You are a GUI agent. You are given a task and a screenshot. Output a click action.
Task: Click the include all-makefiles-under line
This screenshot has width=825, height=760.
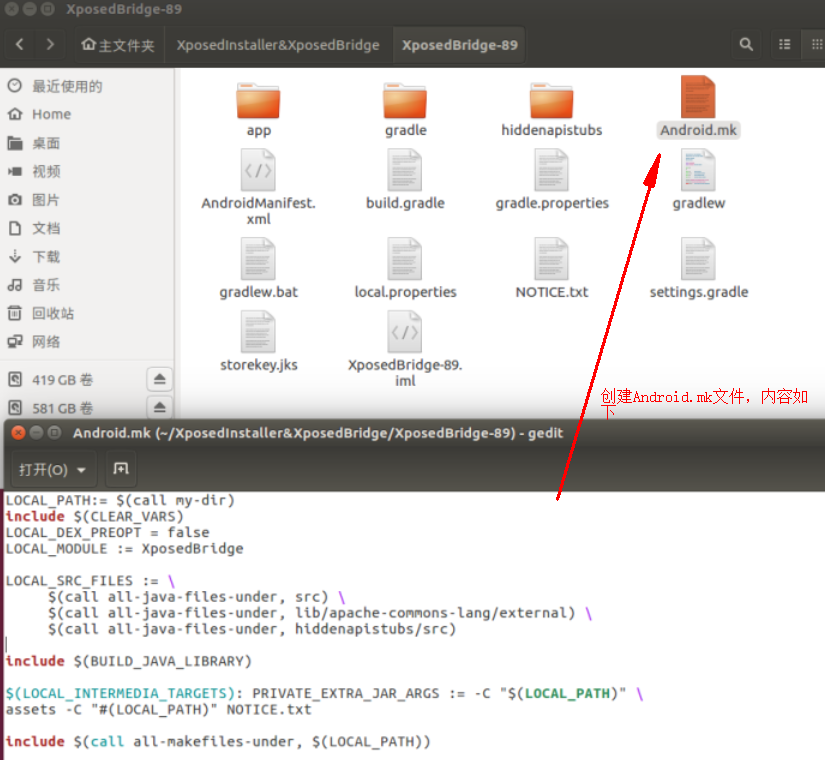click(x=218, y=742)
